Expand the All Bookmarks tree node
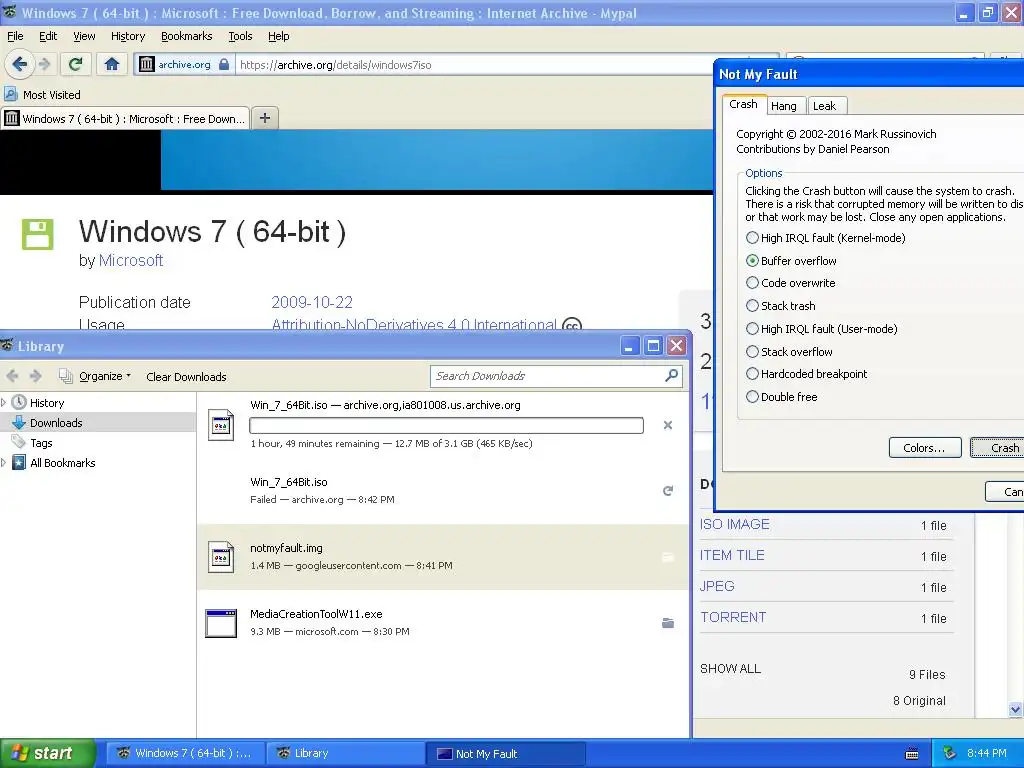Image resolution: width=1024 pixels, height=768 pixels. (x=4, y=462)
